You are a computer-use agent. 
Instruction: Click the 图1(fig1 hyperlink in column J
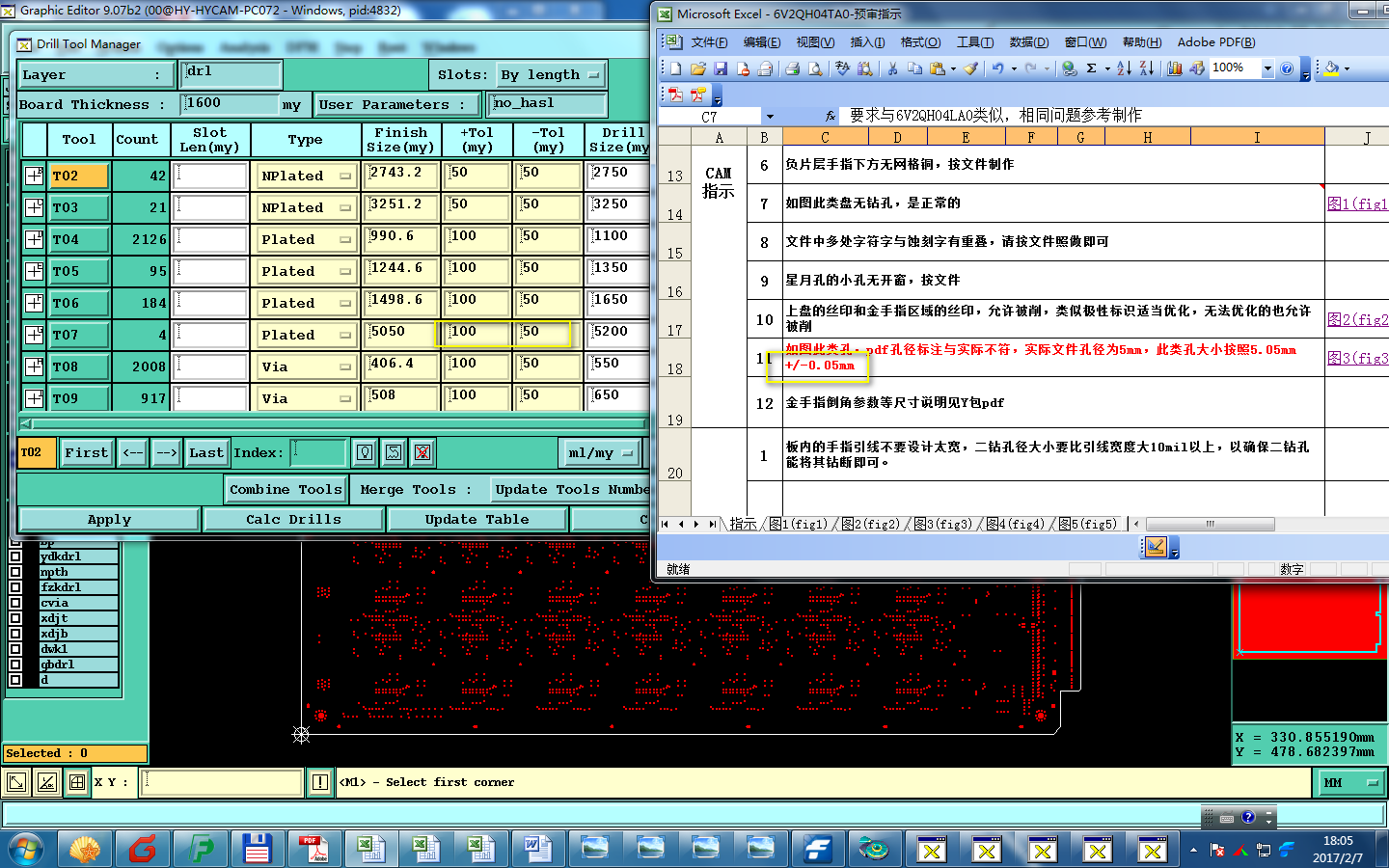(1357, 203)
